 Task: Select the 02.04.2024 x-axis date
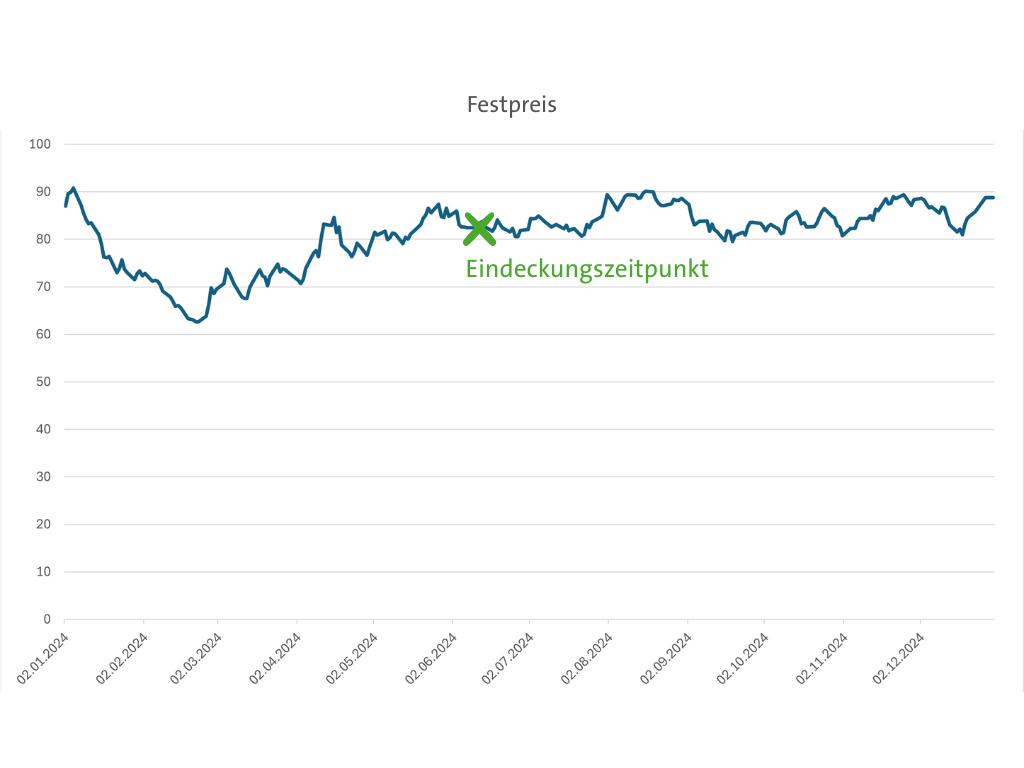pos(275,656)
